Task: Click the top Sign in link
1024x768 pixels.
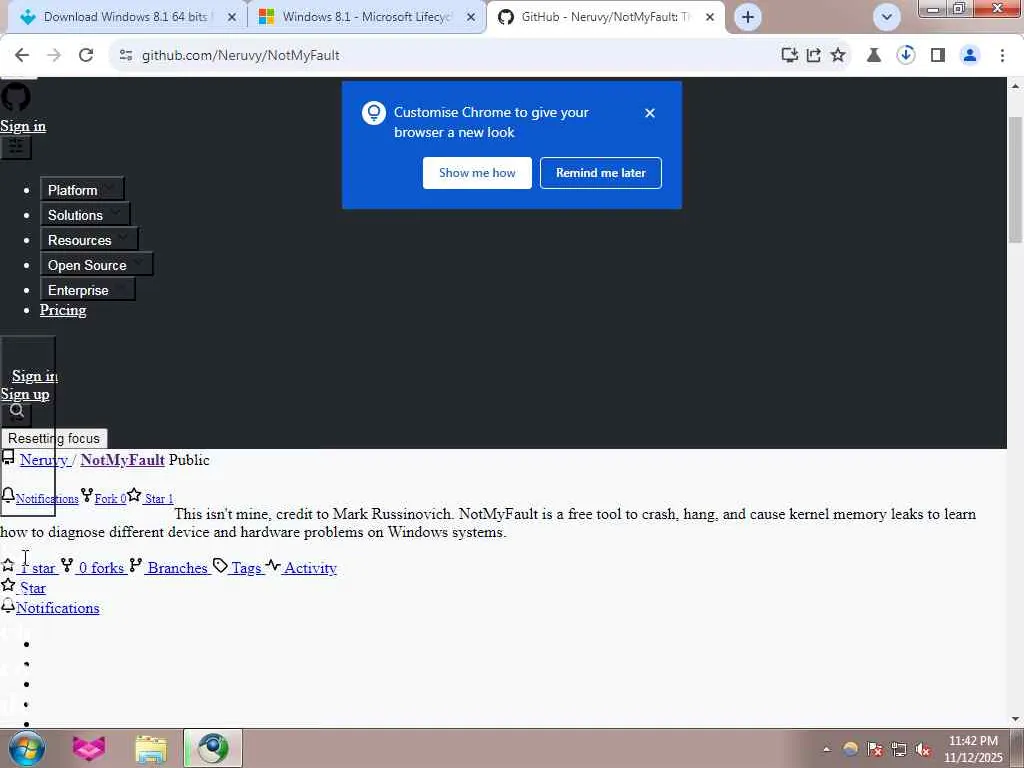Action: (x=23, y=126)
